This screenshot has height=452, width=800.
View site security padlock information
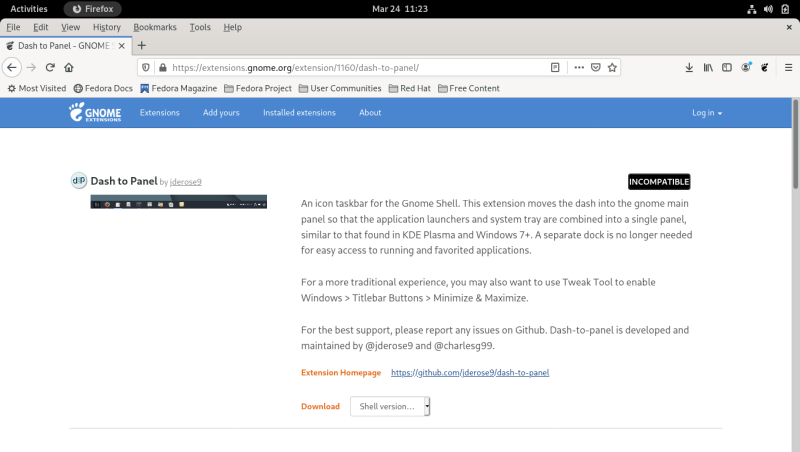tap(163, 67)
